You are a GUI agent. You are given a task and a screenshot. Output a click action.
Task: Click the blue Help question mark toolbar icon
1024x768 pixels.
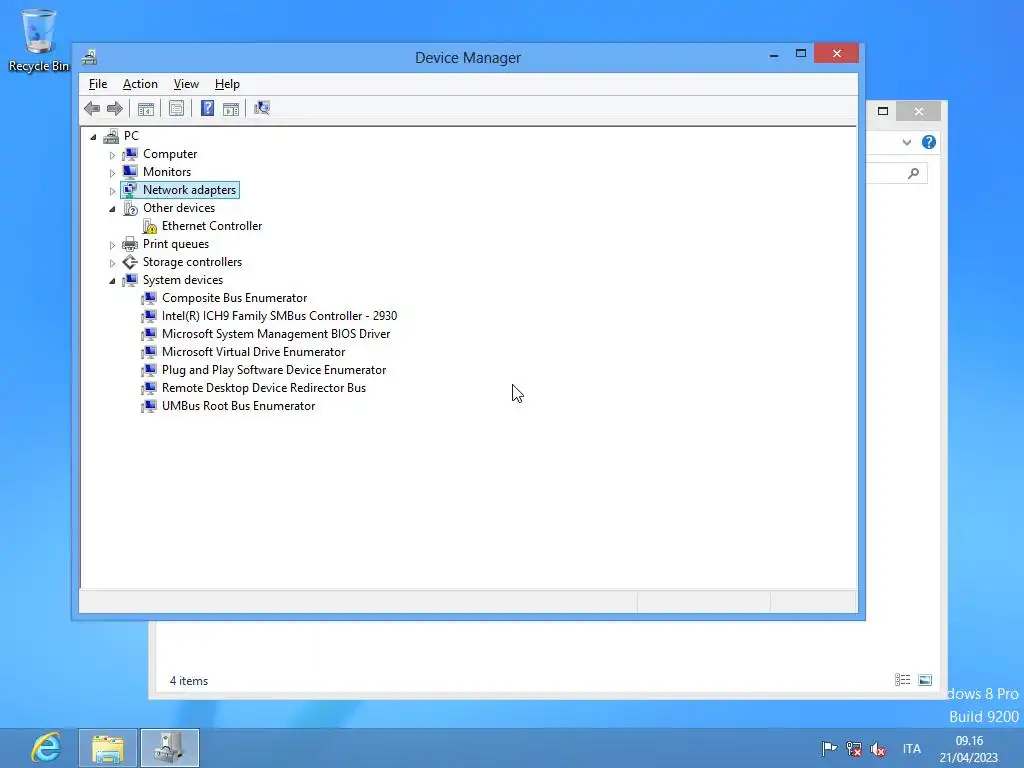point(207,108)
